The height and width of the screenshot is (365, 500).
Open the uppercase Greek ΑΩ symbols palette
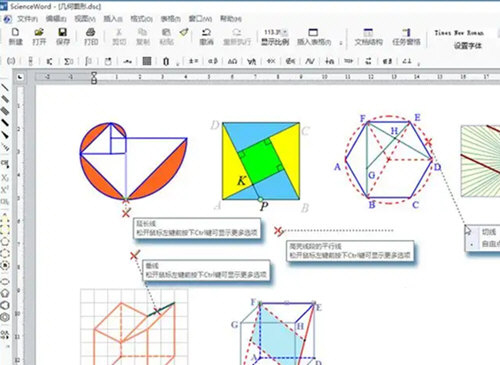(232, 61)
